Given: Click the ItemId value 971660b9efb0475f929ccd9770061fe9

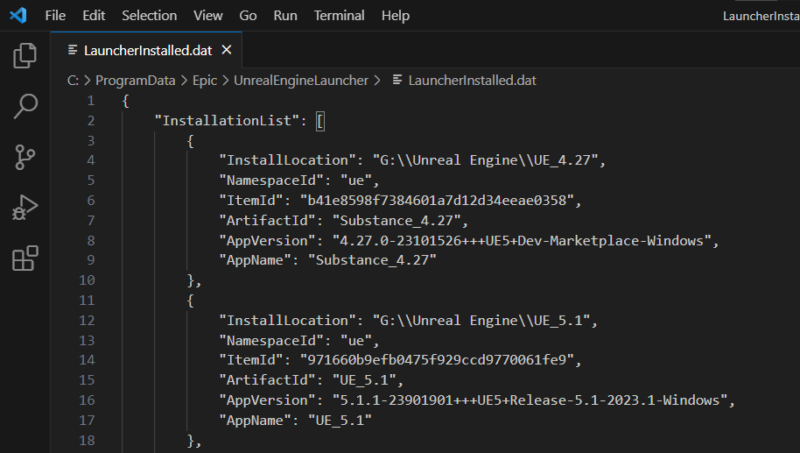Looking at the screenshot, I should click(437, 361).
